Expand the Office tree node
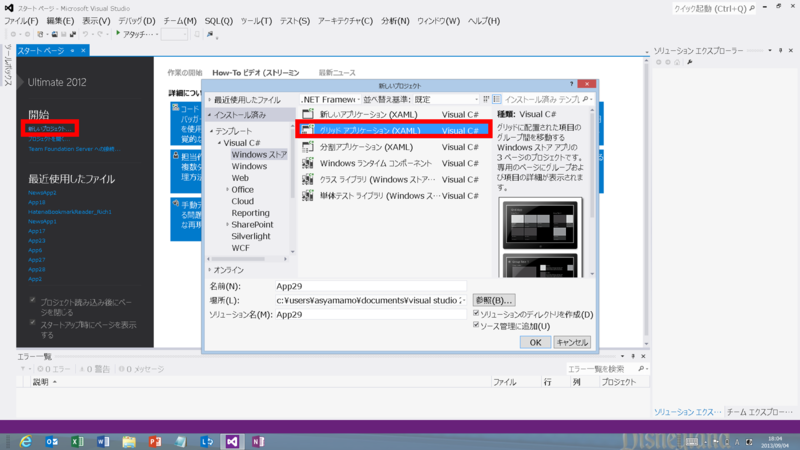800x450 pixels. point(227,189)
